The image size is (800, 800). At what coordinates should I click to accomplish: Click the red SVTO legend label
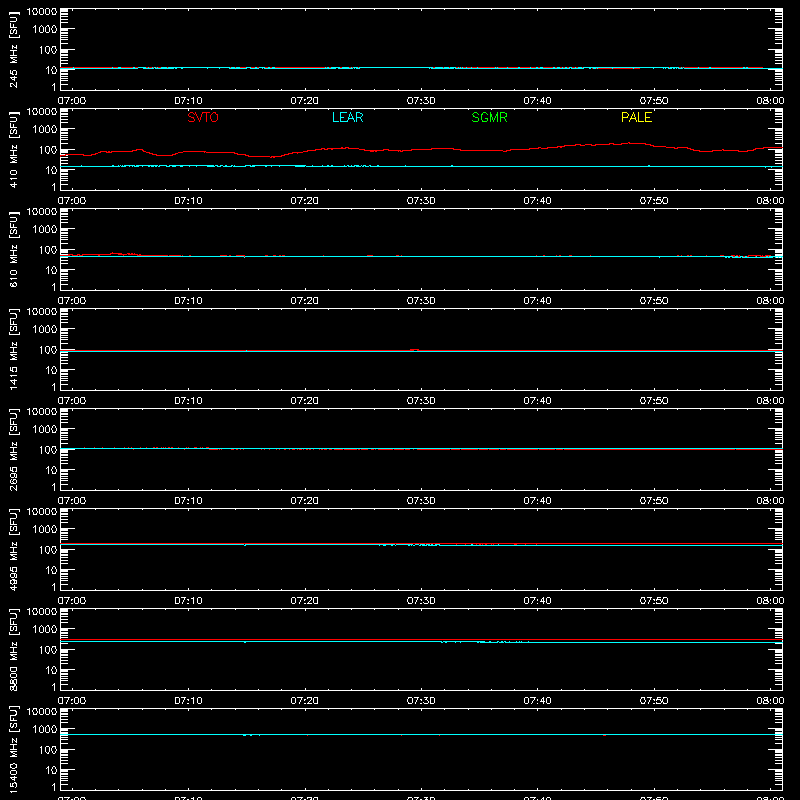(203, 117)
